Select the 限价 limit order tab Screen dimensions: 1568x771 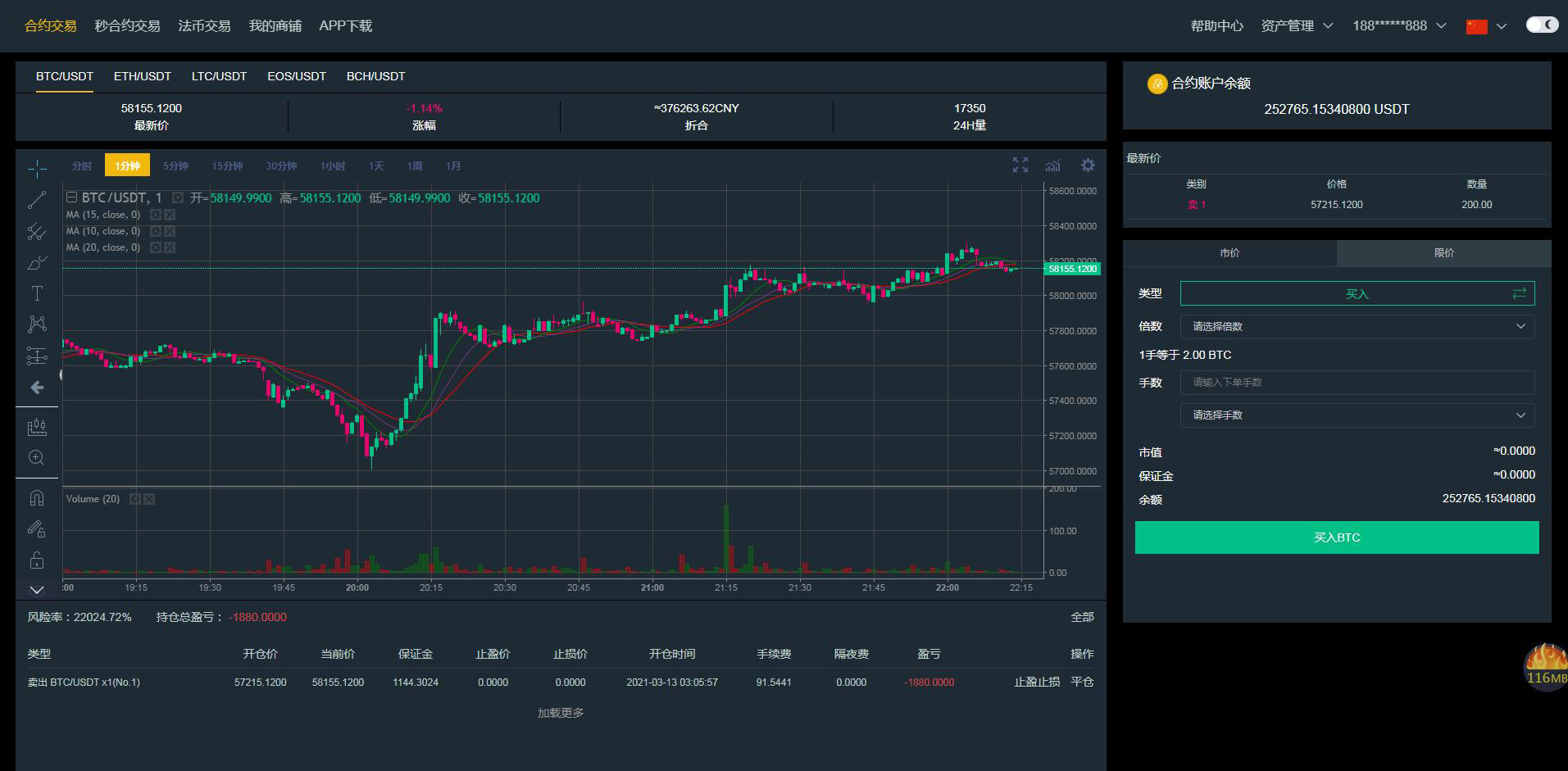coord(1443,253)
